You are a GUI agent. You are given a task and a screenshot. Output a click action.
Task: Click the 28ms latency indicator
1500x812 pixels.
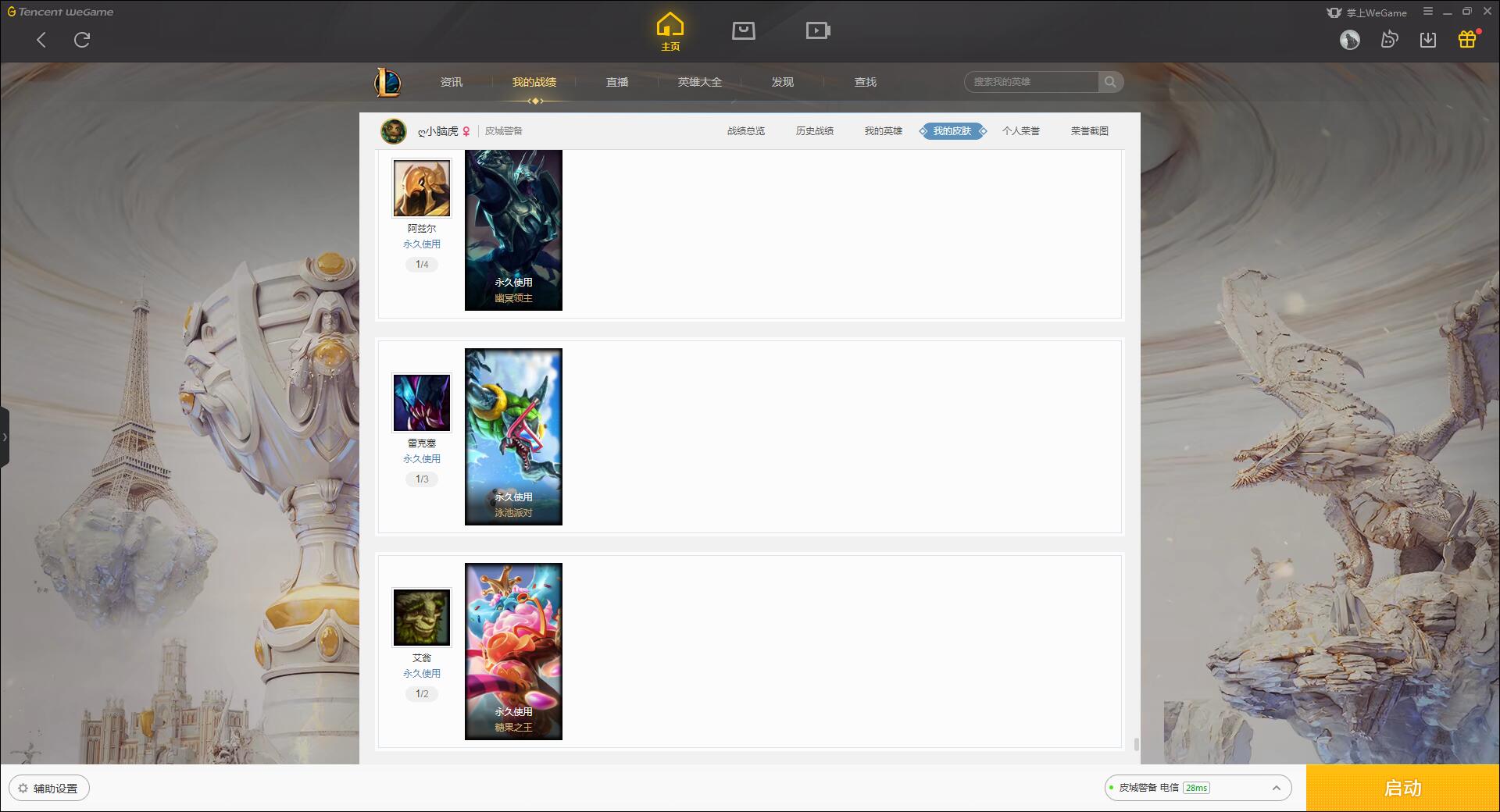point(1196,788)
